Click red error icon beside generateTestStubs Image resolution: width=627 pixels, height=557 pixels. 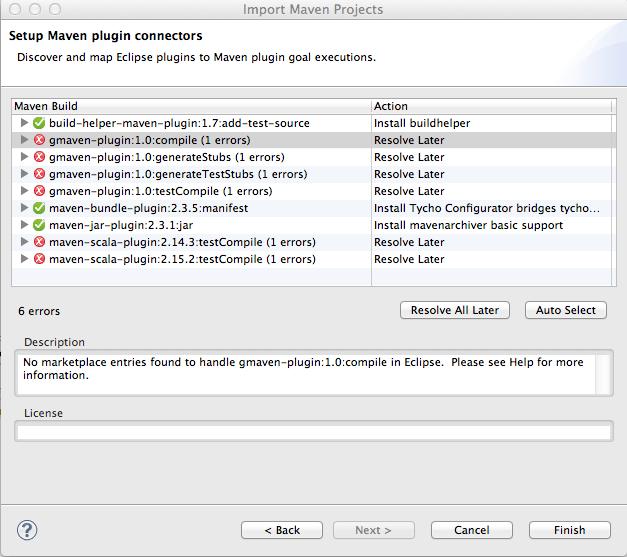(x=39, y=174)
